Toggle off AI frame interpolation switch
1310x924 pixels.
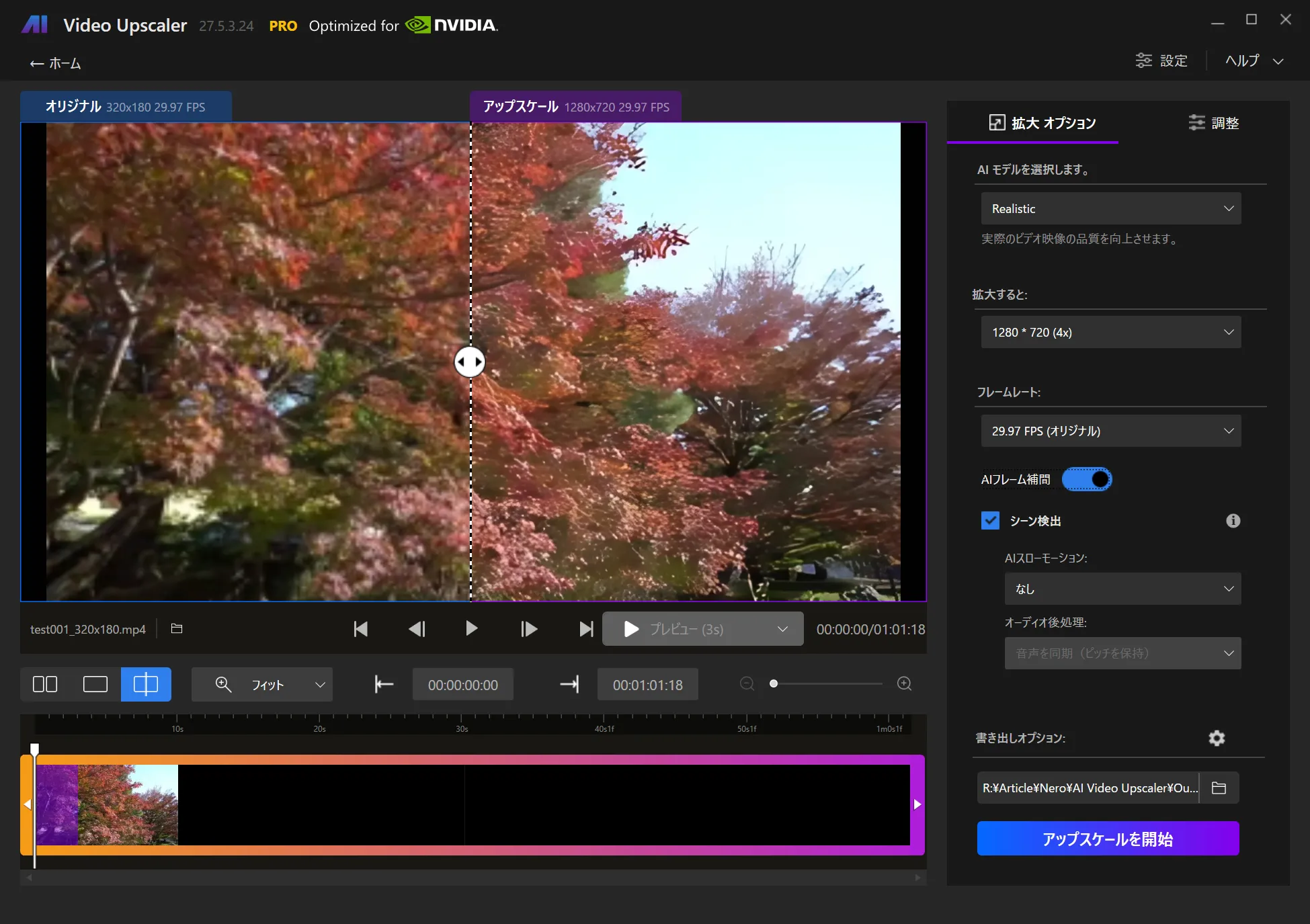[x=1087, y=478]
